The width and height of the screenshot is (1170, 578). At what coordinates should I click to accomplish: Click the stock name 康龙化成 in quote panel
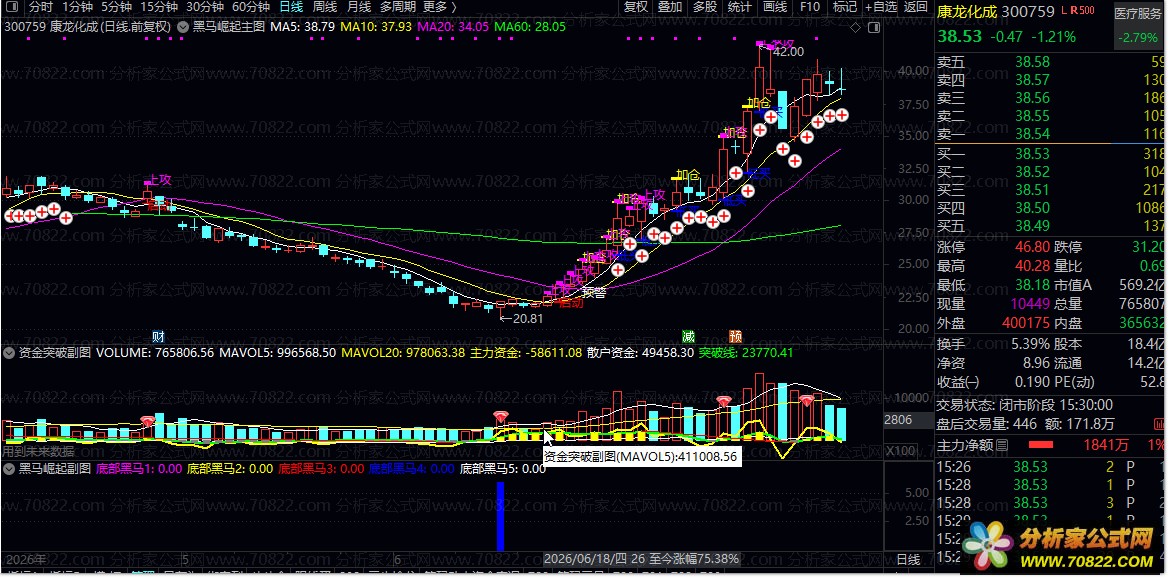click(967, 11)
